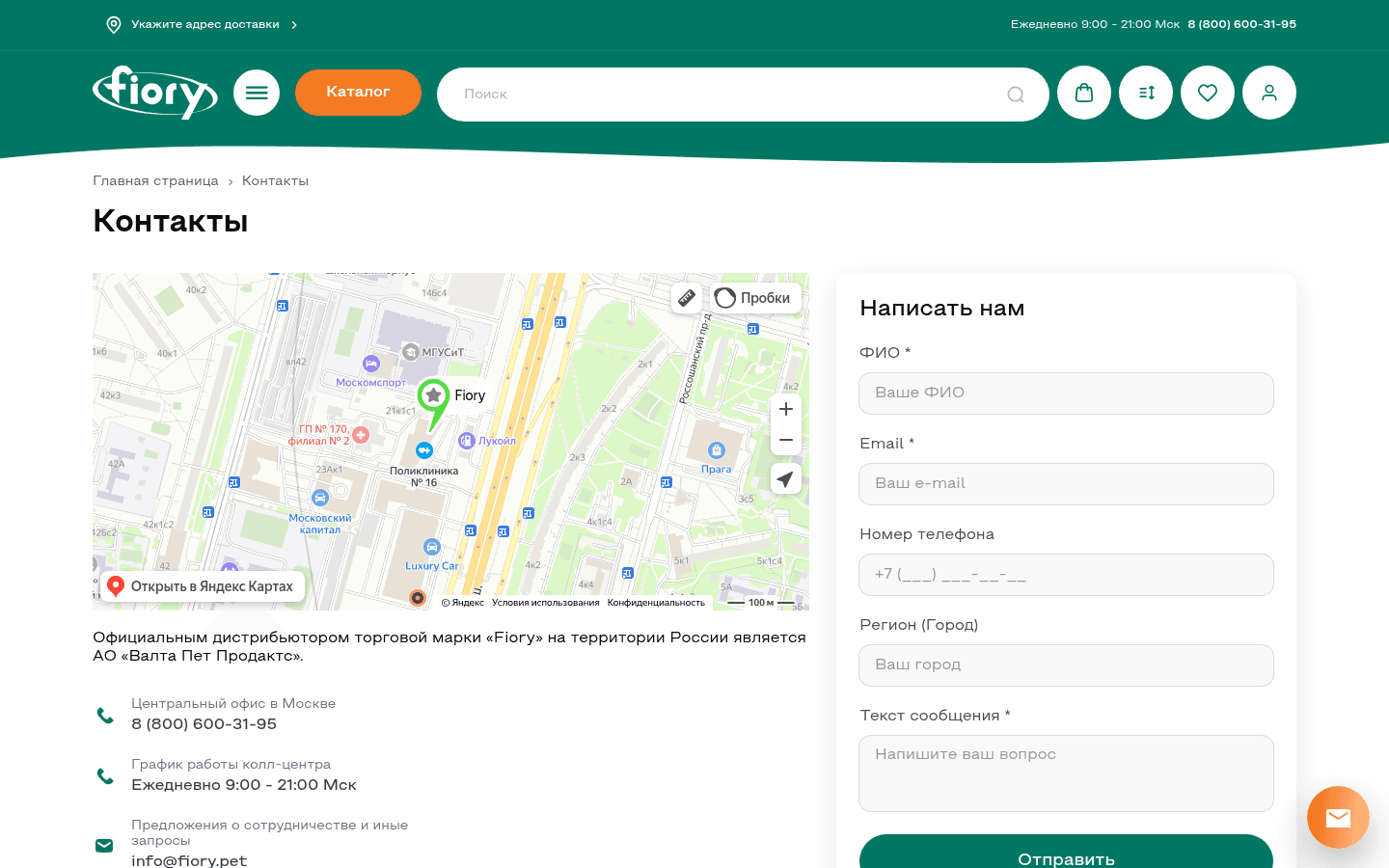This screenshot has height=868, width=1389.
Task: Click the Luxury Car map marker
Action: click(432, 547)
